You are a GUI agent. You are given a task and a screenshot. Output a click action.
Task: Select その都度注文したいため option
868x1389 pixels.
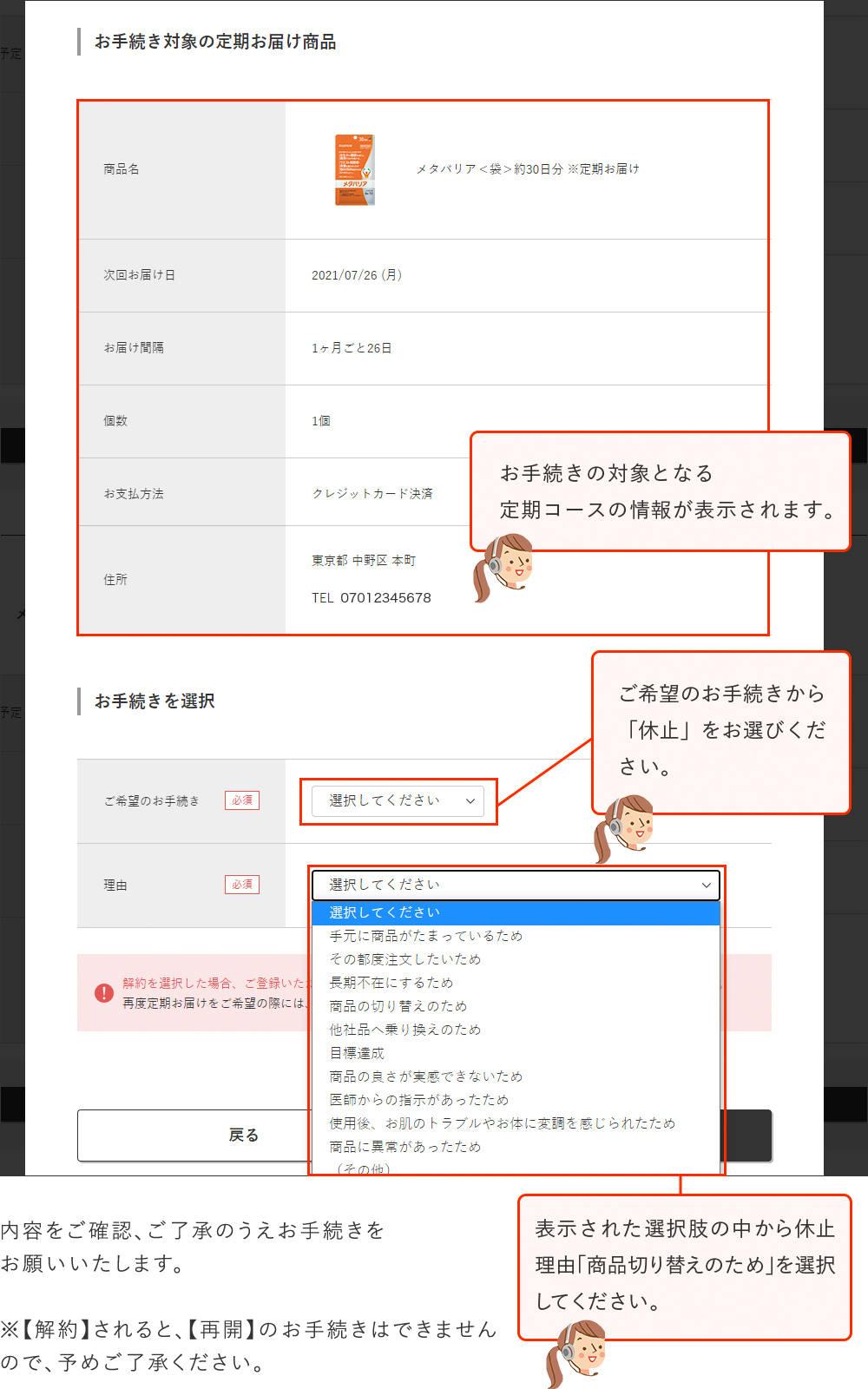point(404,959)
